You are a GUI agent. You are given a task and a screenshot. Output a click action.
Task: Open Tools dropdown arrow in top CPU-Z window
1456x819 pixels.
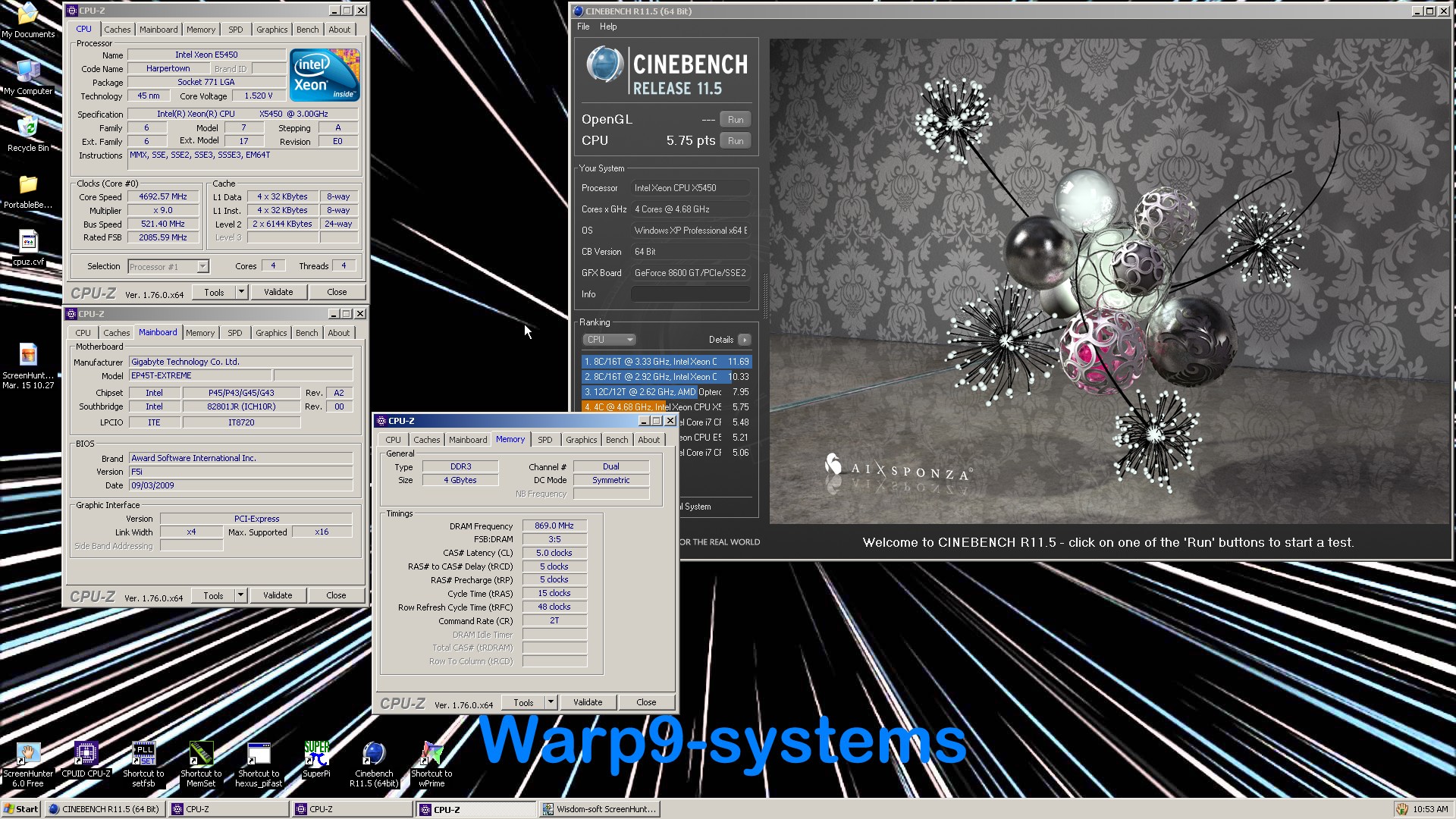coord(241,292)
